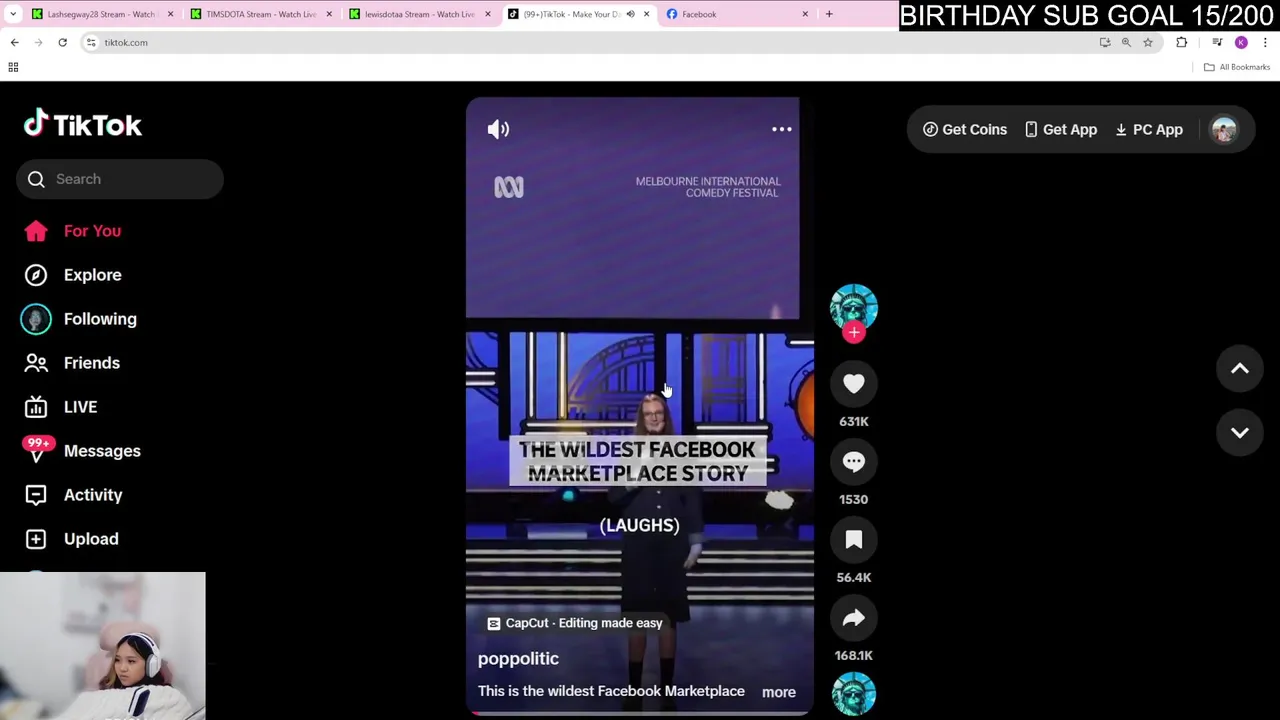
Task: Expand video description with more
Action: coord(779,692)
